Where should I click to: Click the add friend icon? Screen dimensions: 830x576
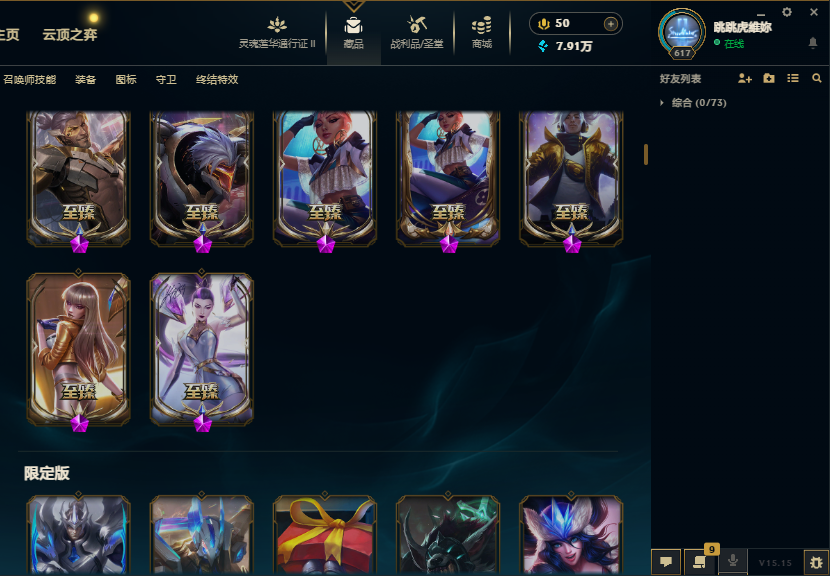pos(745,78)
